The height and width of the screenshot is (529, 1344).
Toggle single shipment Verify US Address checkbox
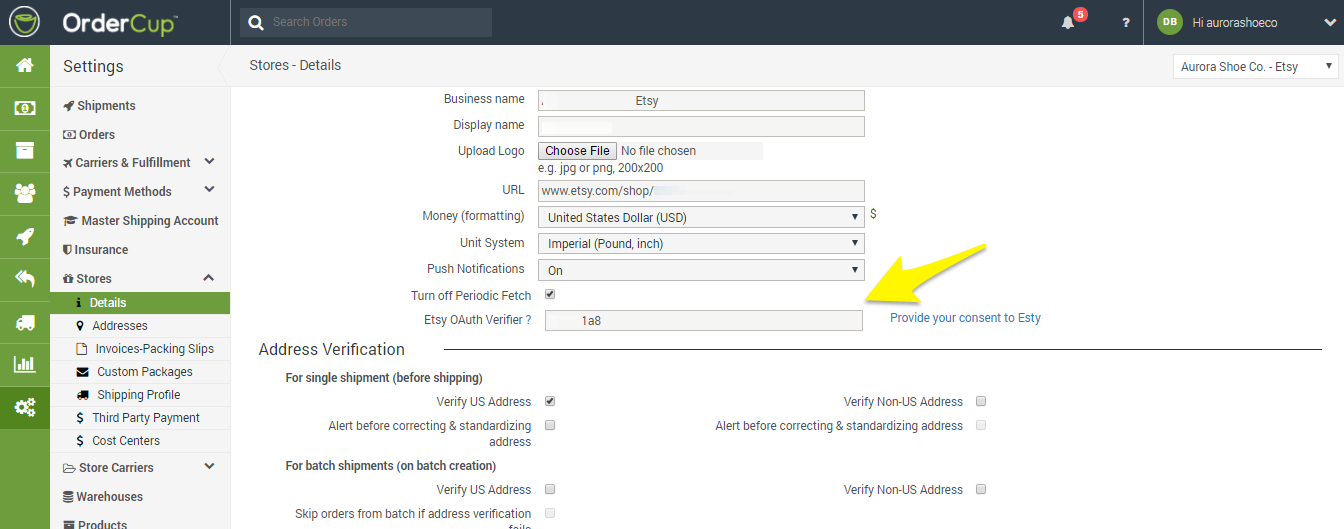(x=550, y=401)
